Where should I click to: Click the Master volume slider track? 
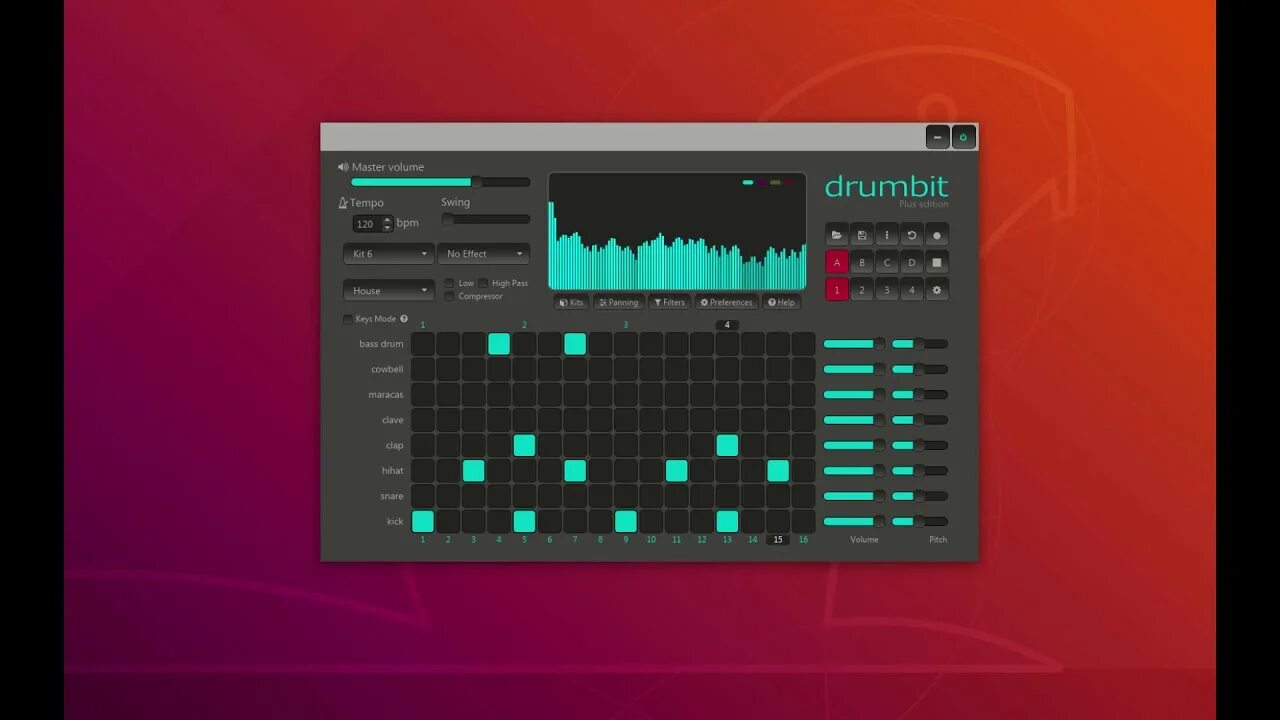coord(440,182)
